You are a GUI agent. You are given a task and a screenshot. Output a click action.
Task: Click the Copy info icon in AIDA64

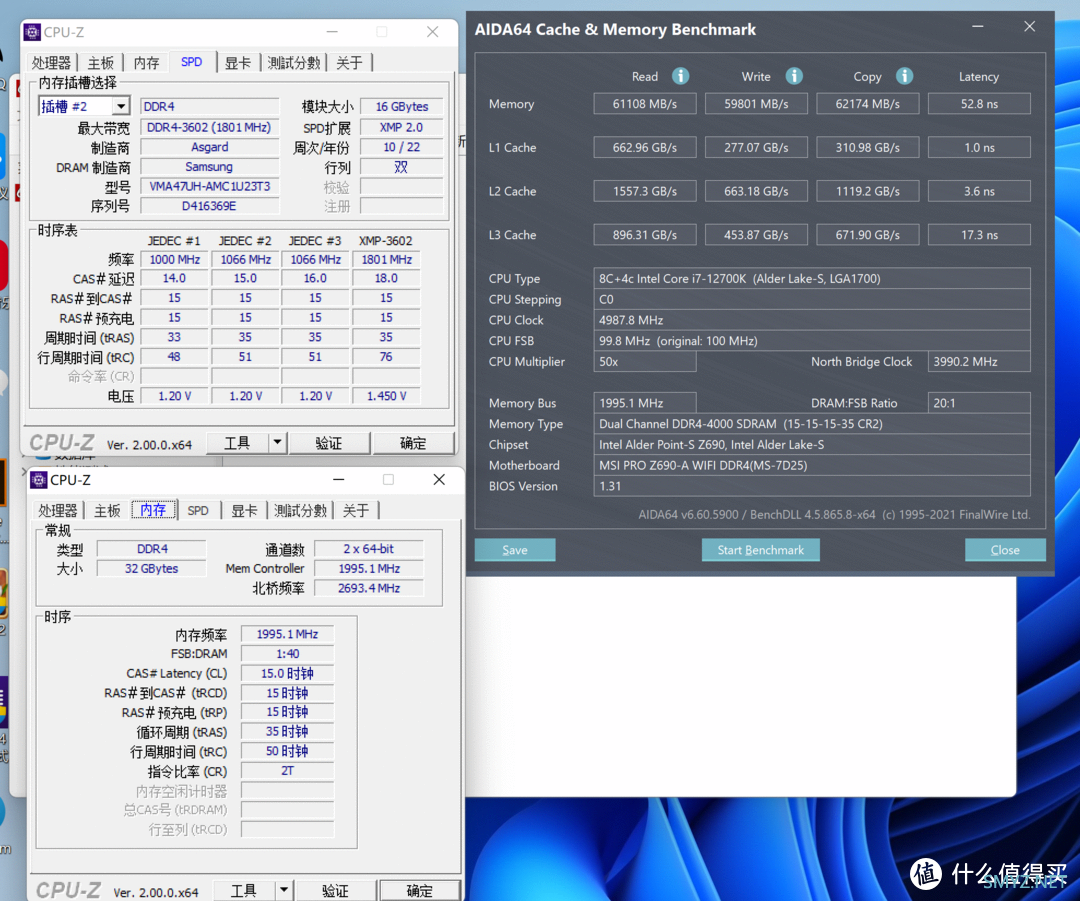point(904,76)
